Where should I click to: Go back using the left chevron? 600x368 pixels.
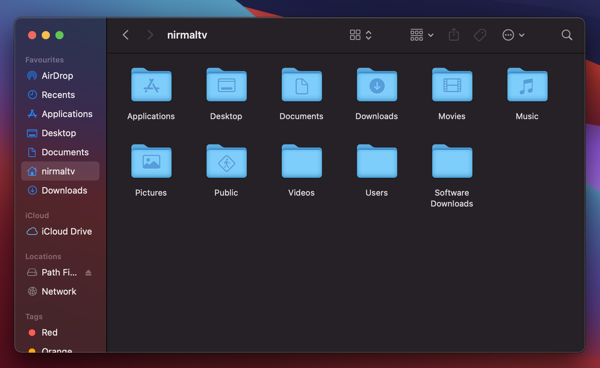tap(126, 35)
